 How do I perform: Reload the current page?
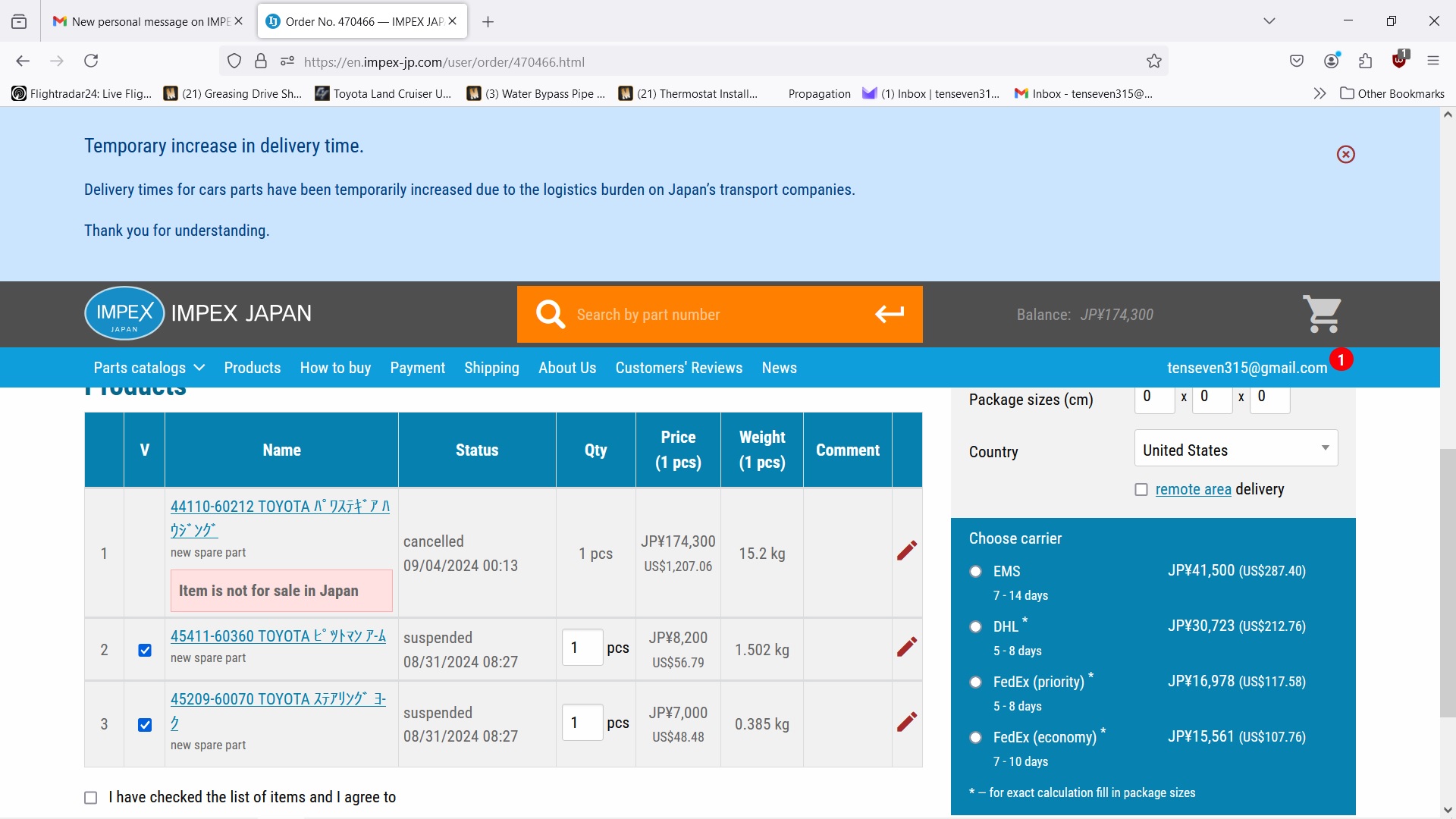click(91, 61)
